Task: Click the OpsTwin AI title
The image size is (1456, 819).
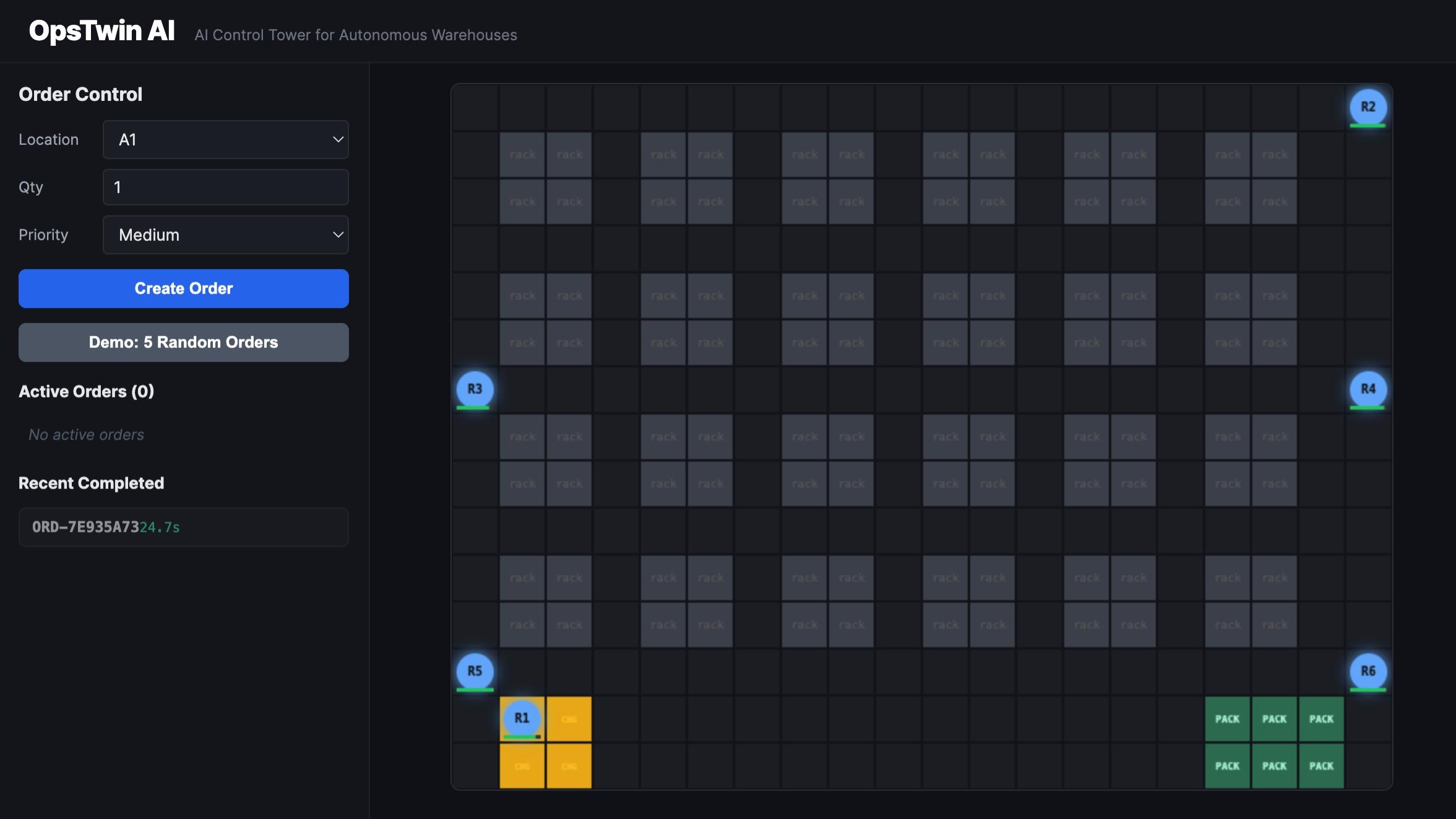Action: point(101,31)
